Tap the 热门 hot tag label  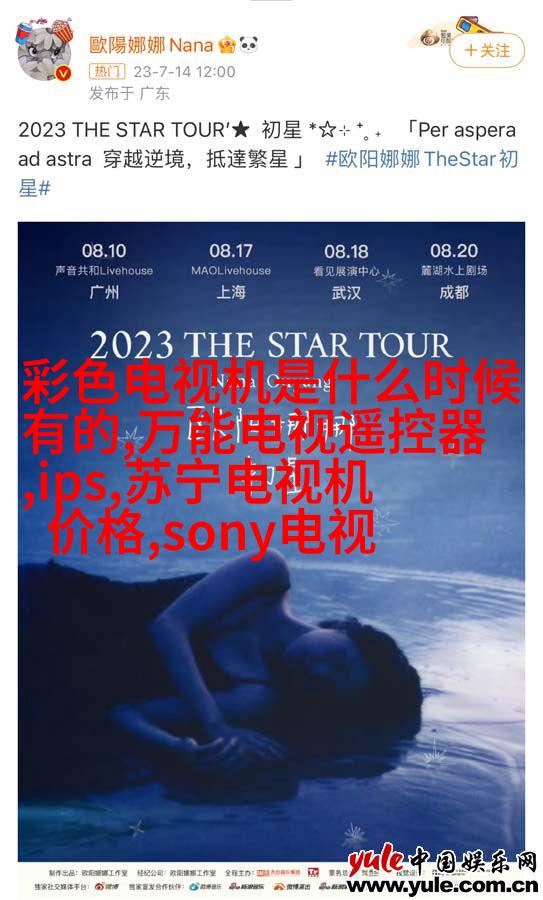[107, 72]
